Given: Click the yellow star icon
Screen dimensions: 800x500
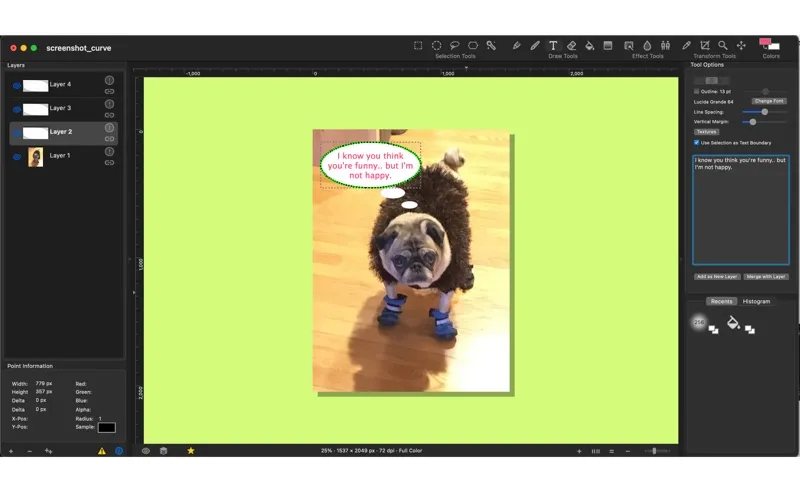Looking at the screenshot, I should [x=191, y=451].
